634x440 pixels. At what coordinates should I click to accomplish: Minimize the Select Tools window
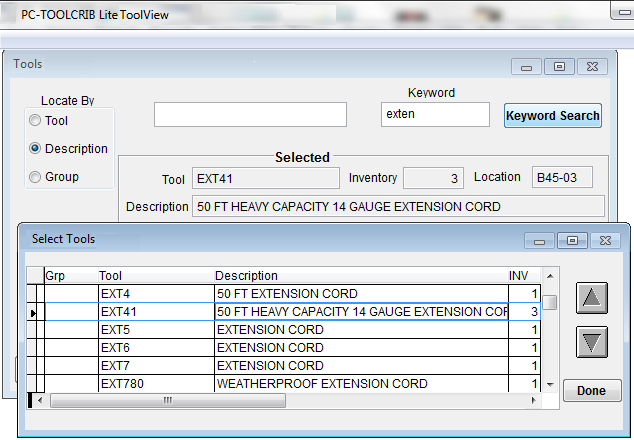click(539, 241)
